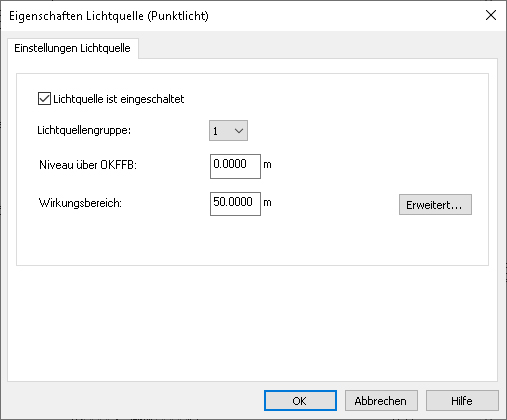507x420 pixels.
Task: Click the 'Lichtquellengruppe:' label
Action: 84,130
